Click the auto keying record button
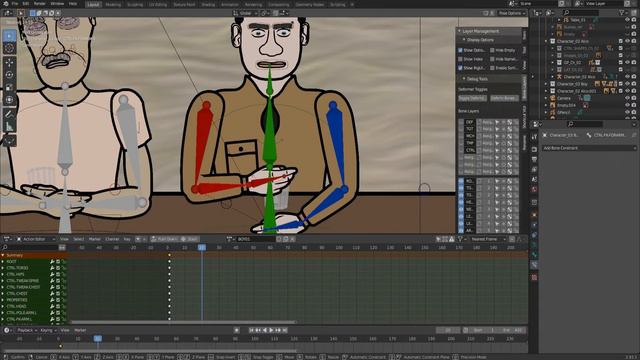640x360 pixels. pyautogui.click(x=236, y=330)
